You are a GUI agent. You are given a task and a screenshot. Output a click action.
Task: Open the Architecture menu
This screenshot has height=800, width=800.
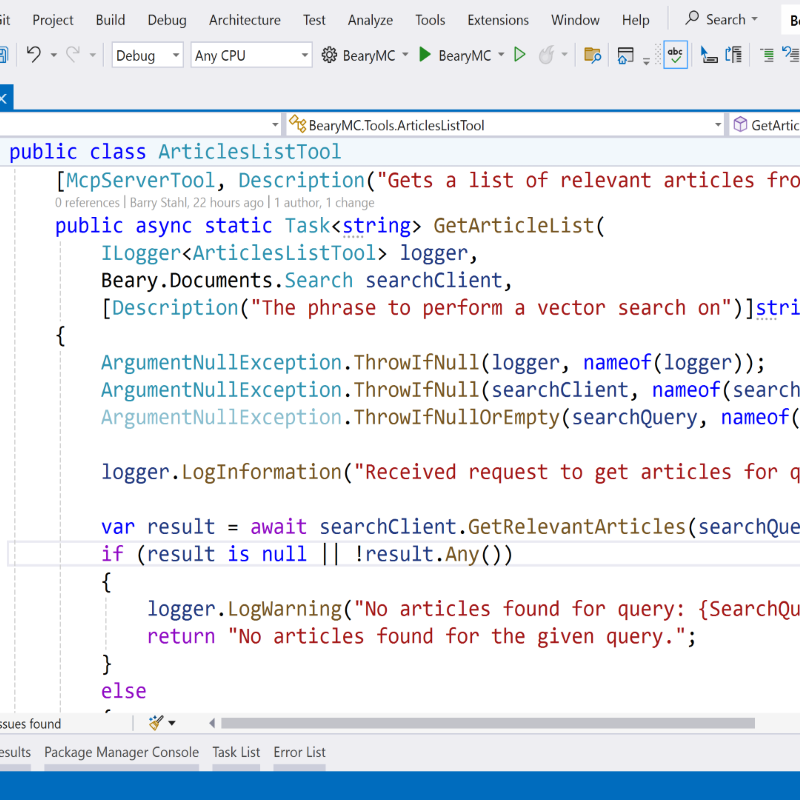tap(244, 20)
